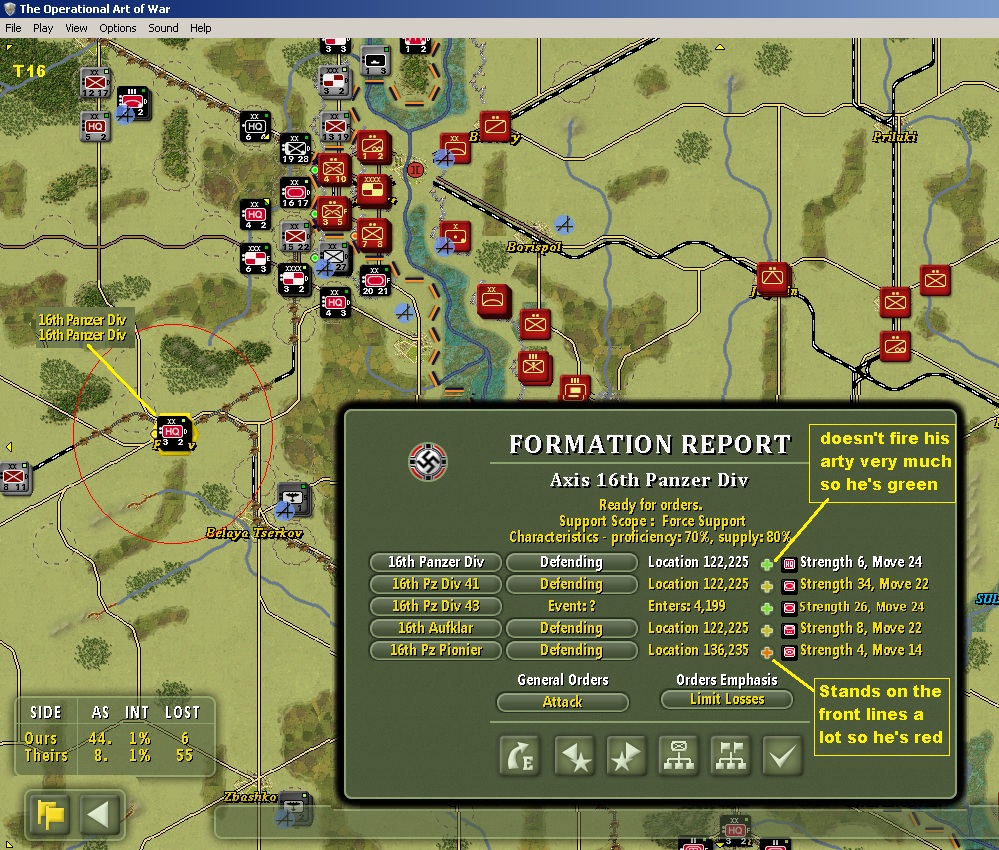
Task: Select the black unit counter numbered 16 17
Action: click(x=295, y=192)
